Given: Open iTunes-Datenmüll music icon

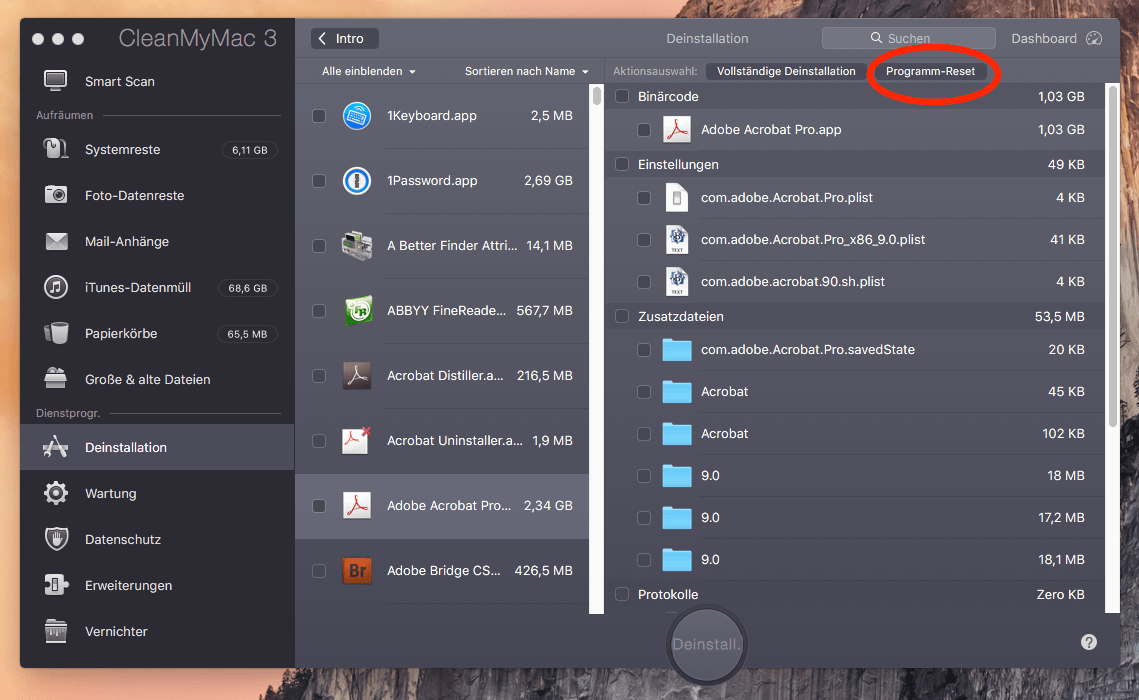Looking at the screenshot, I should point(56,287).
